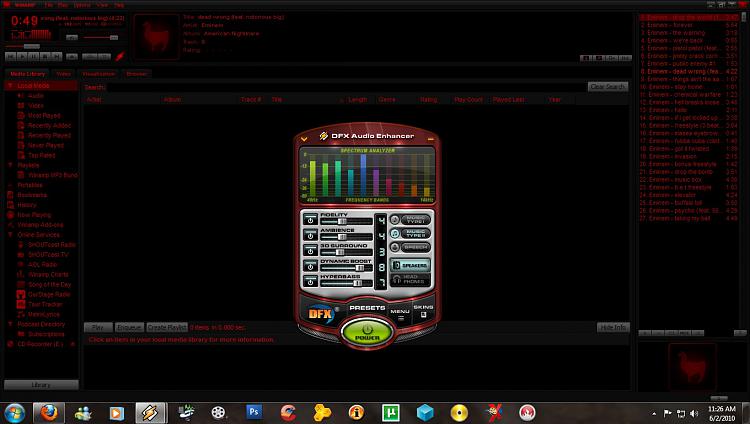Click Winamp previous track button
Screen dimensions: 750x424
click(x=11, y=56)
